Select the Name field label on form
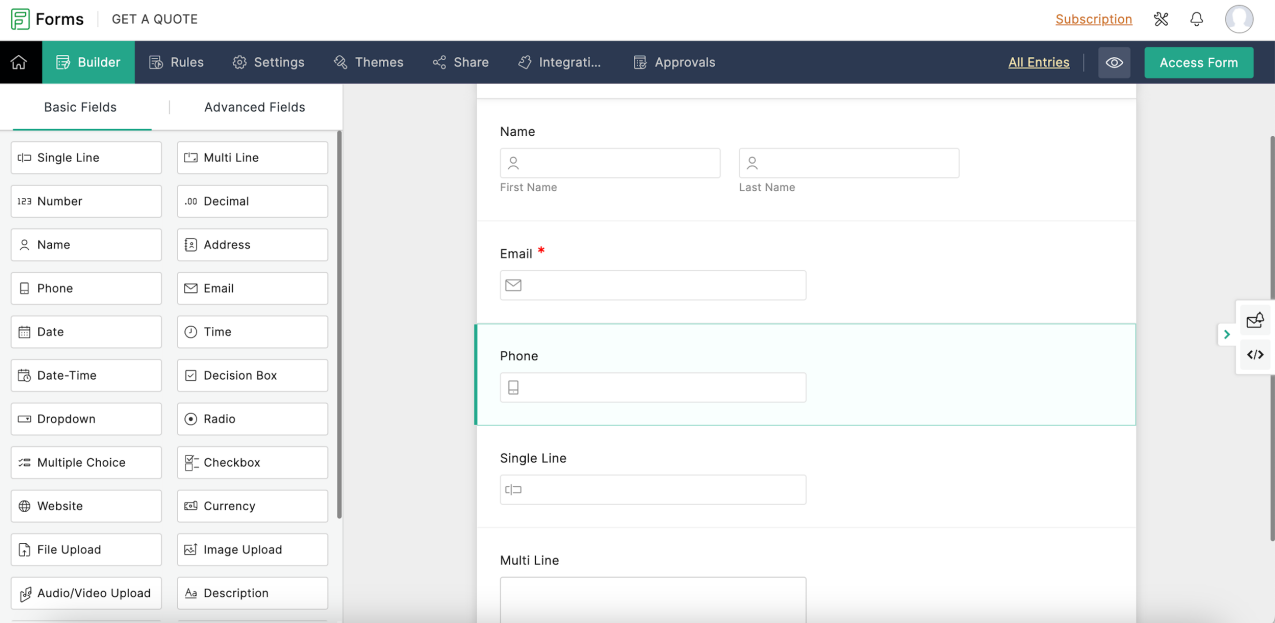The height and width of the screenshot is (623, 1275). tap(517, 132)
